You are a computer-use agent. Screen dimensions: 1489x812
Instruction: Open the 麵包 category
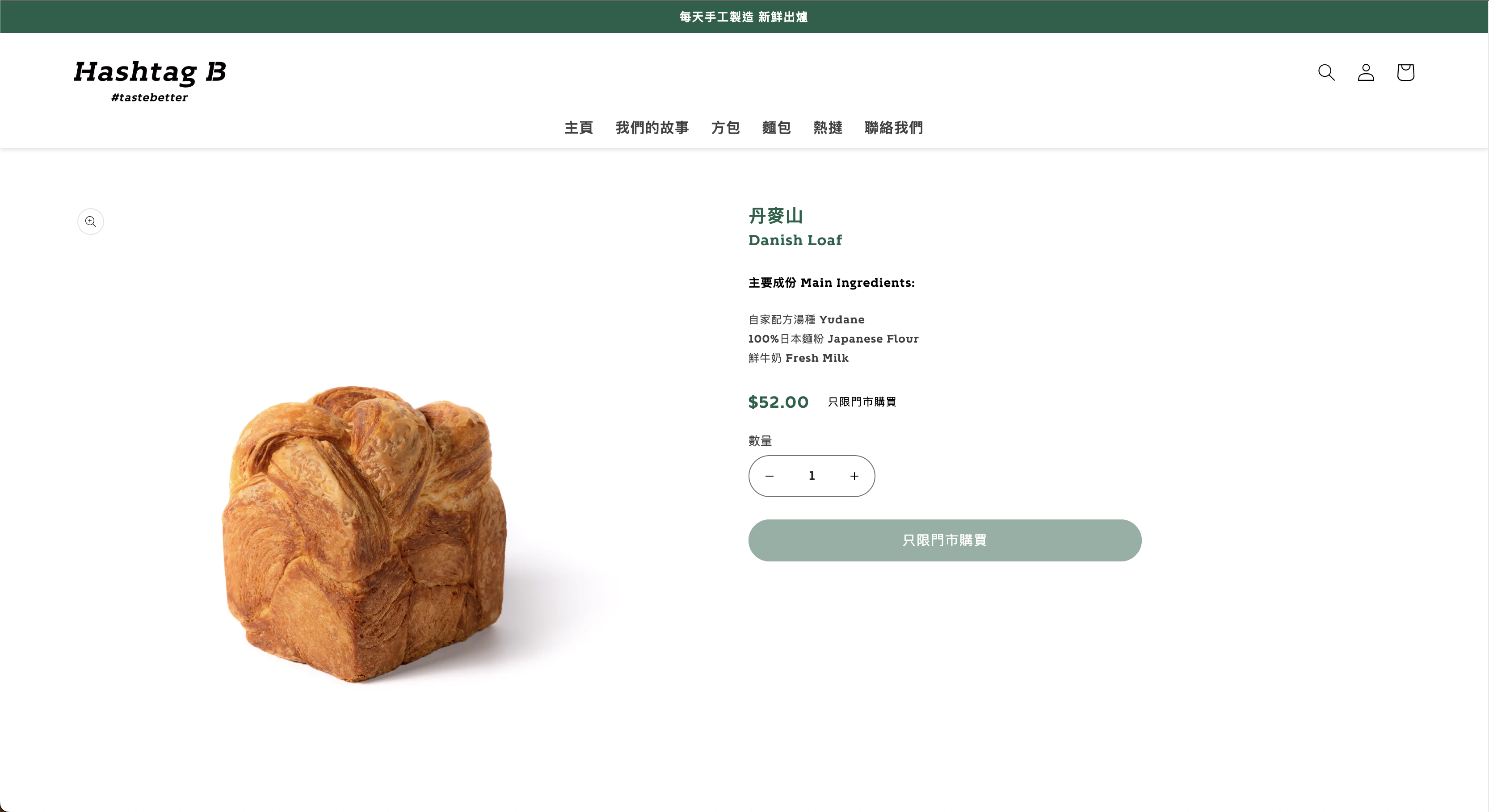776,128
